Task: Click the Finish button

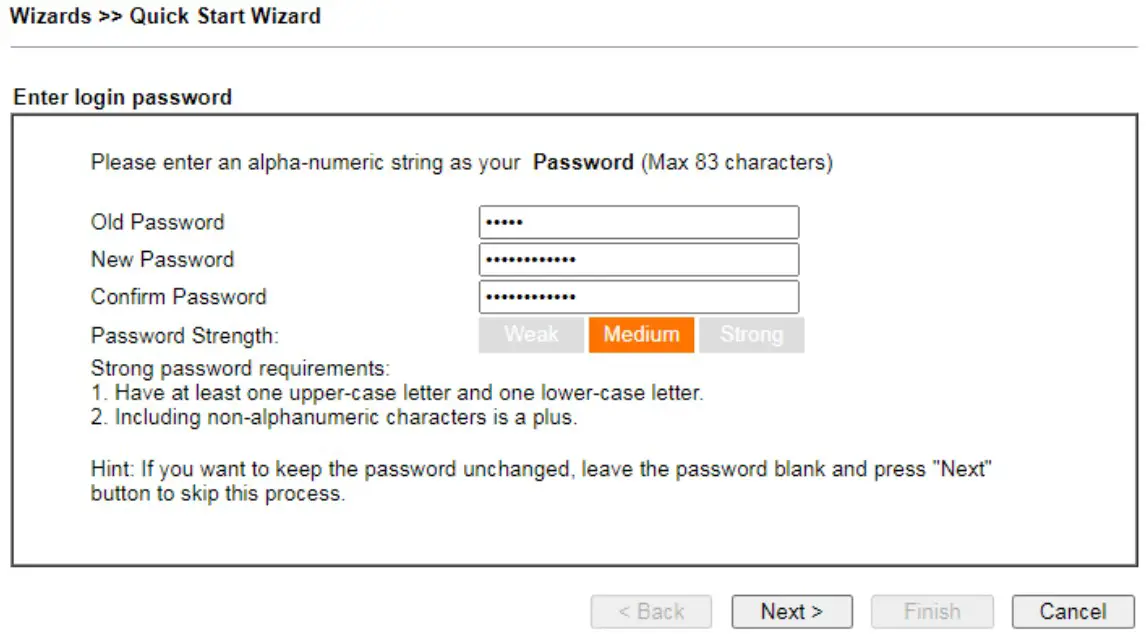Action: coord(932,611)
